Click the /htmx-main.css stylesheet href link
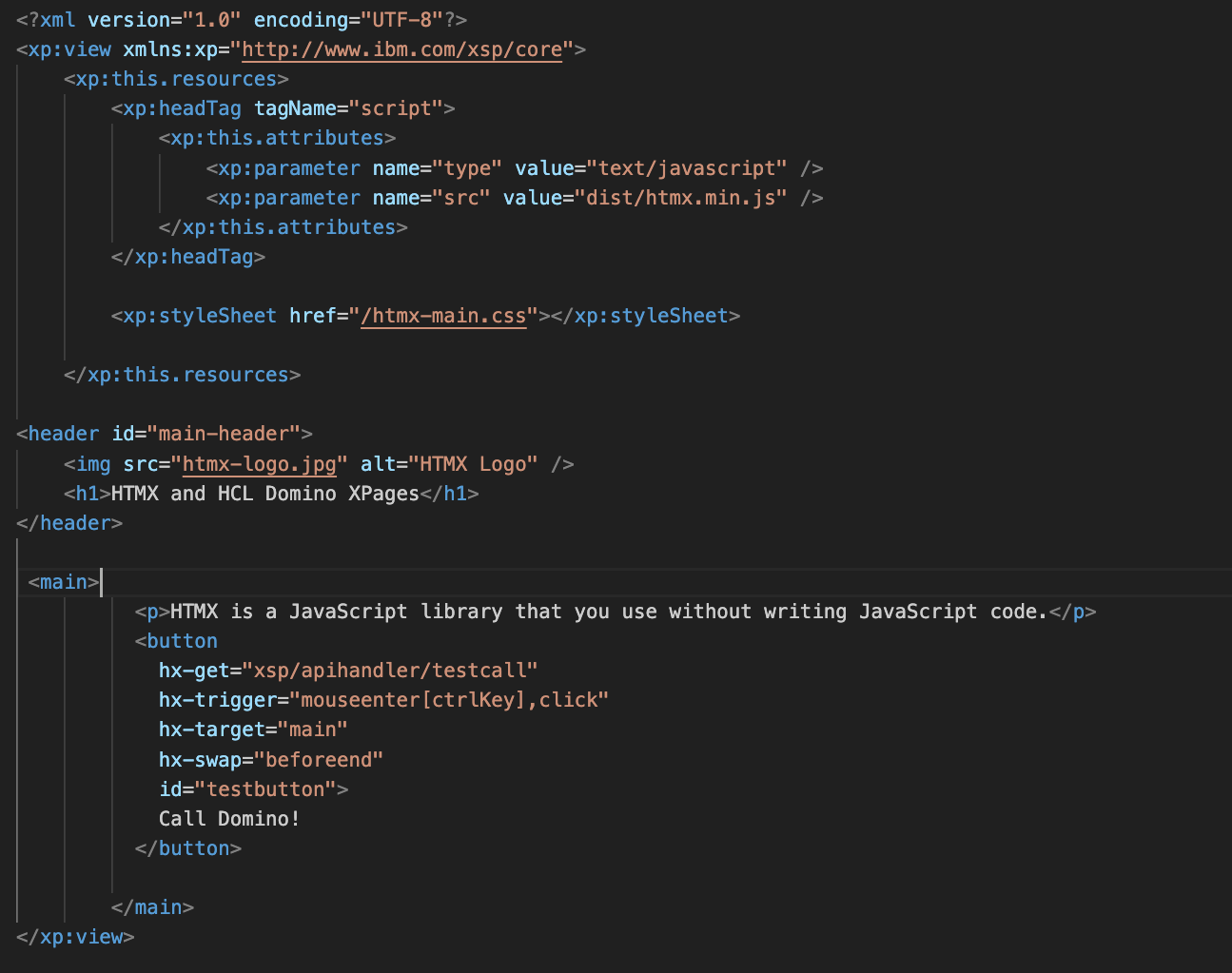The image size is (1232, 973). click(443, 316)
